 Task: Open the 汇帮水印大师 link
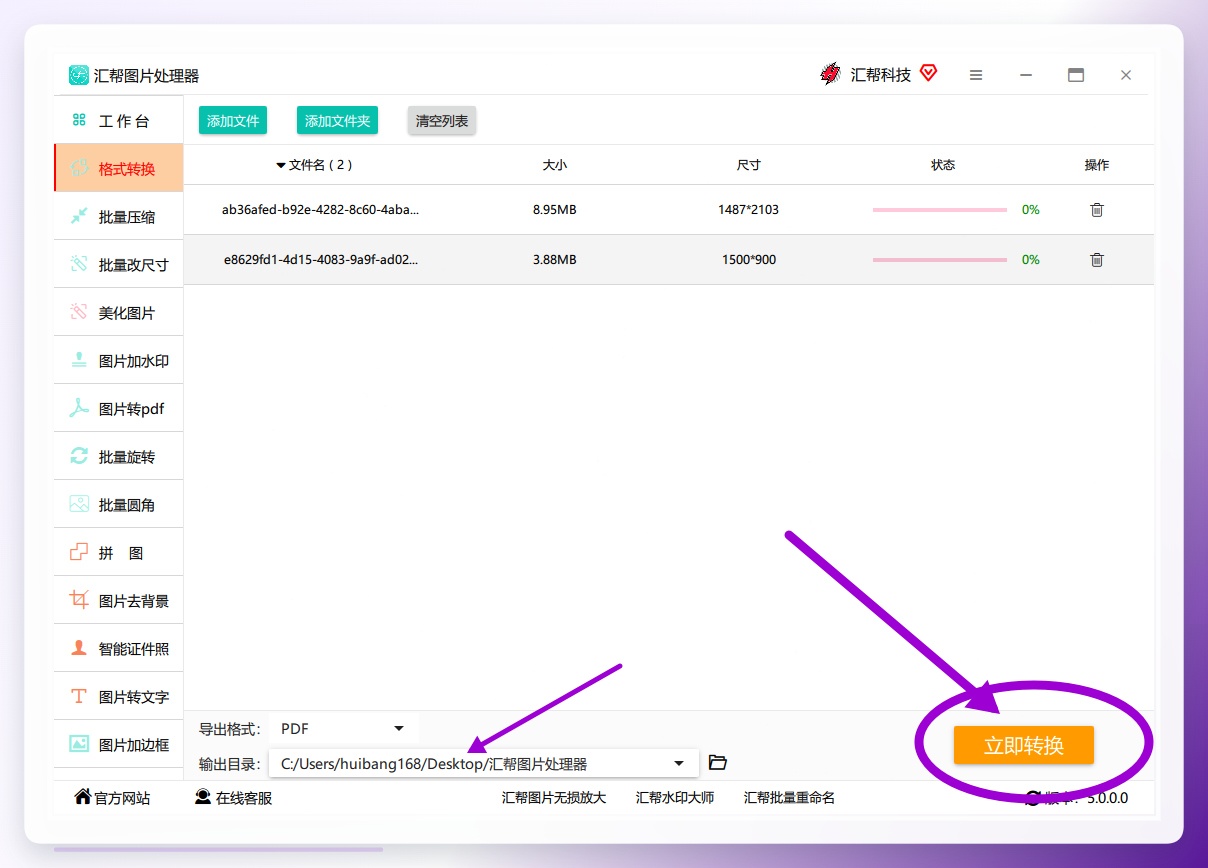click(x=675, y=798)
